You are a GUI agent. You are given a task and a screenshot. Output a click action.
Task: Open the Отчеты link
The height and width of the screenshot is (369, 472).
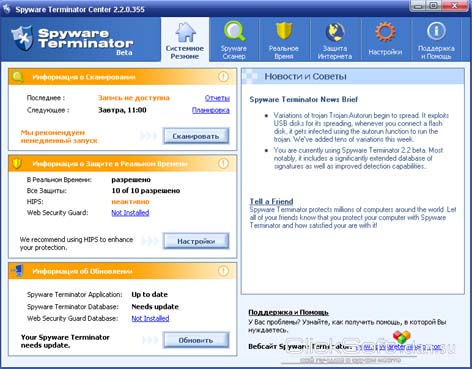(x=217, y=98)
